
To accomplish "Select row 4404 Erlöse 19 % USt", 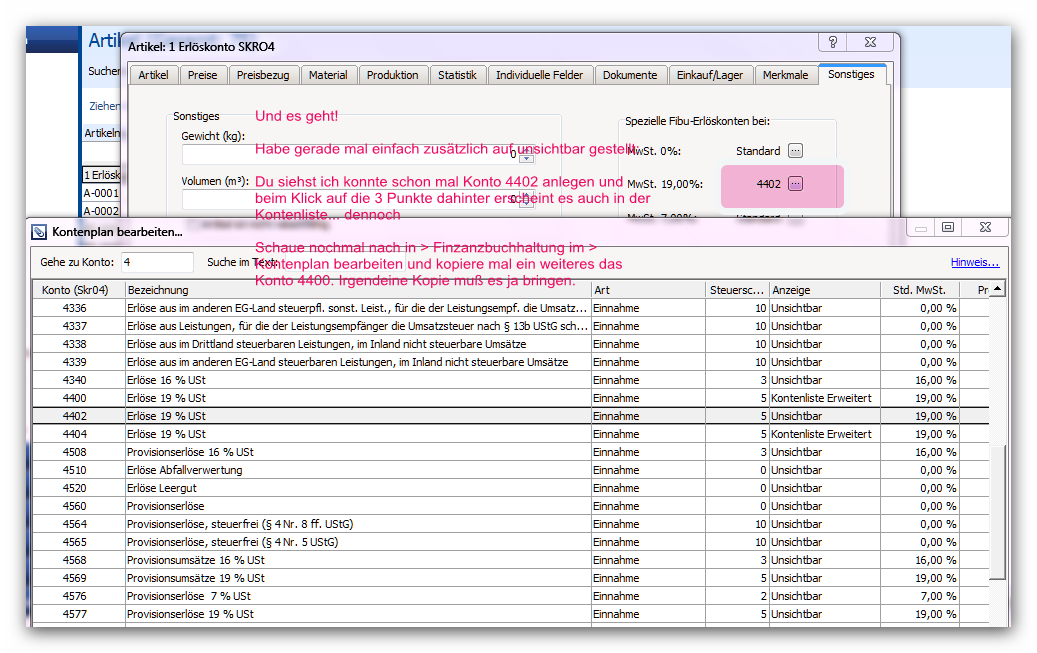I will [511, 434].
